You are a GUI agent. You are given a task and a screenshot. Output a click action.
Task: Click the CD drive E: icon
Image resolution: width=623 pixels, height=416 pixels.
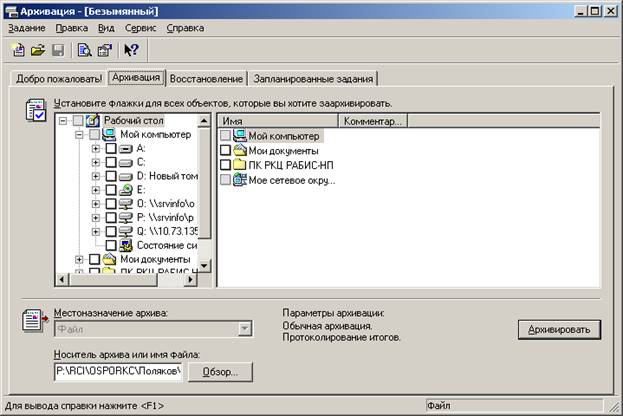126,190
